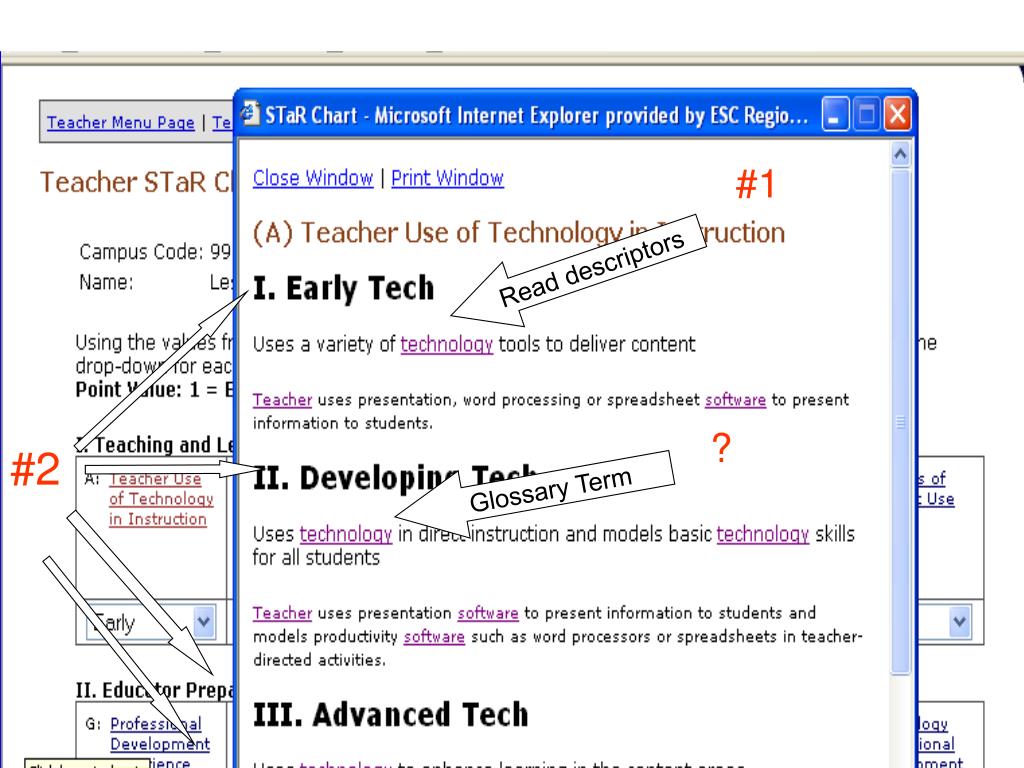Image resolution: width=1024 pixels, height=768 pixels.
Task: Click the 'I. Early Tech' heading
Action: coord(344,288)
